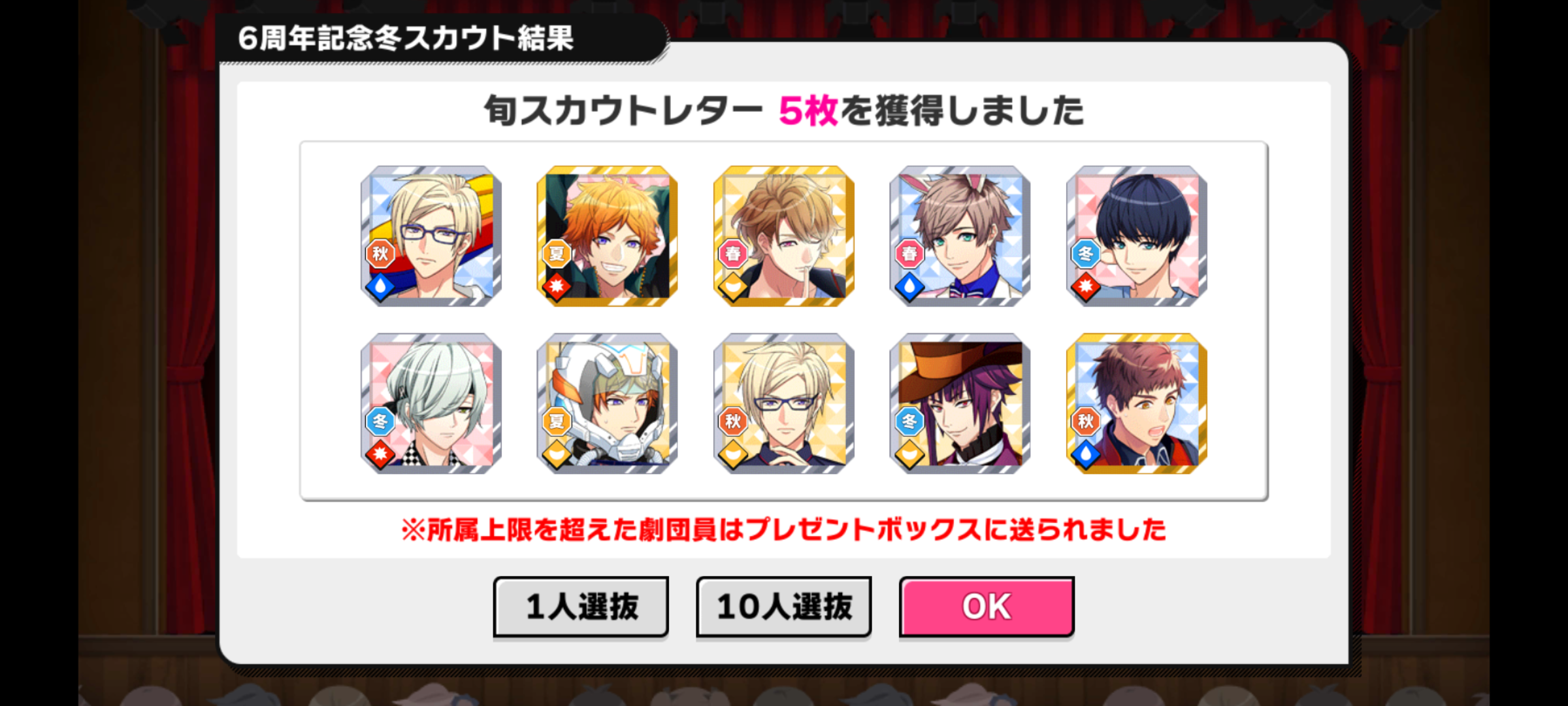Screen dimensions: 1568x706
Task: Select the 1人選抜 button
Action: (x=581, y=607)
